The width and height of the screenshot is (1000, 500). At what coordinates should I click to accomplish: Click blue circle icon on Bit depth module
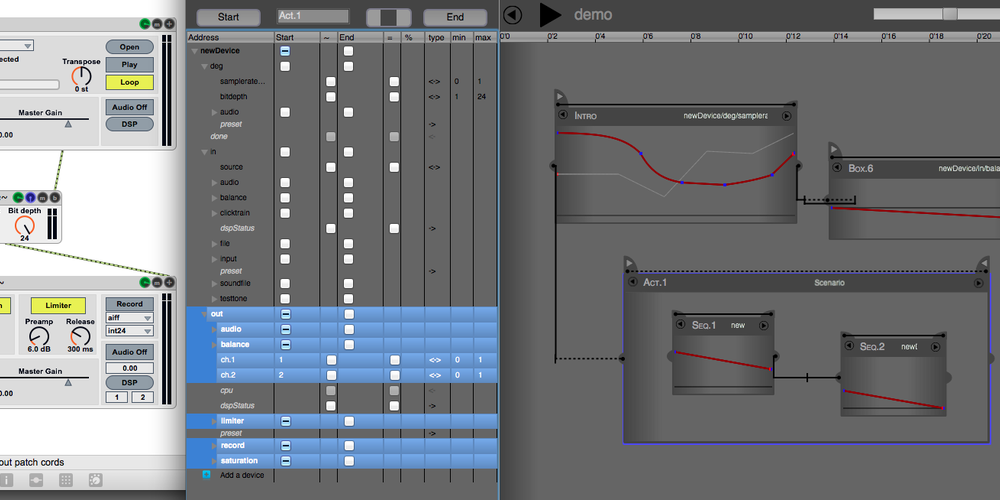pyautogui.click(x=31, y=198)
